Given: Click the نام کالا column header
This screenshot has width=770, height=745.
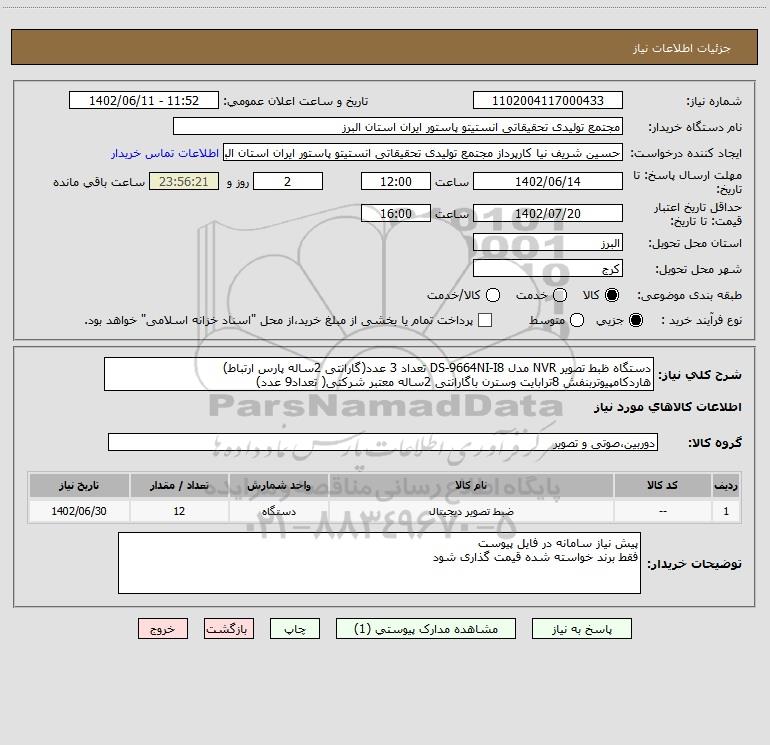Looking at the screenshot, I should coord(471,486).
